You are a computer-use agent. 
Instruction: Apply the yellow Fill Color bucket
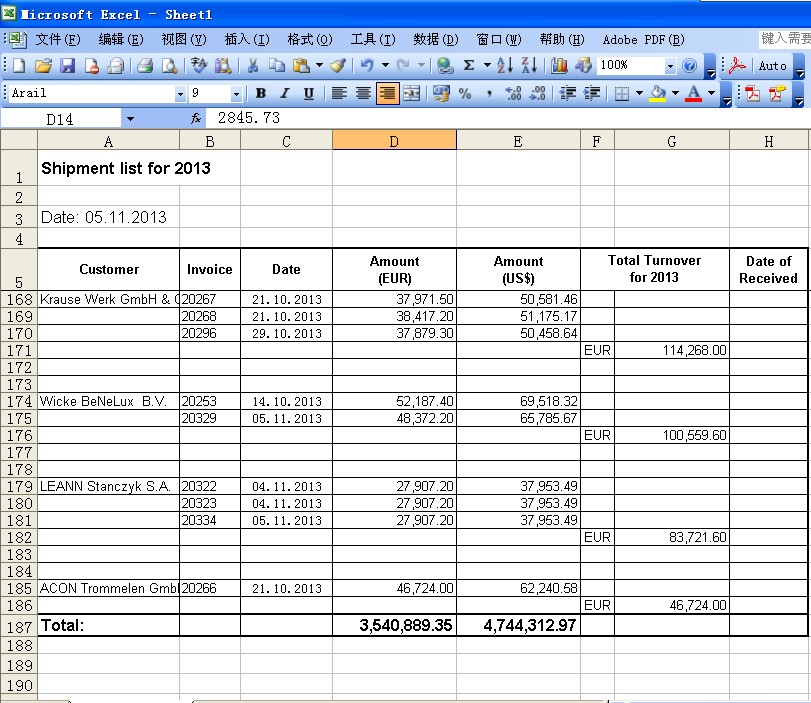(x=657, y=94)
